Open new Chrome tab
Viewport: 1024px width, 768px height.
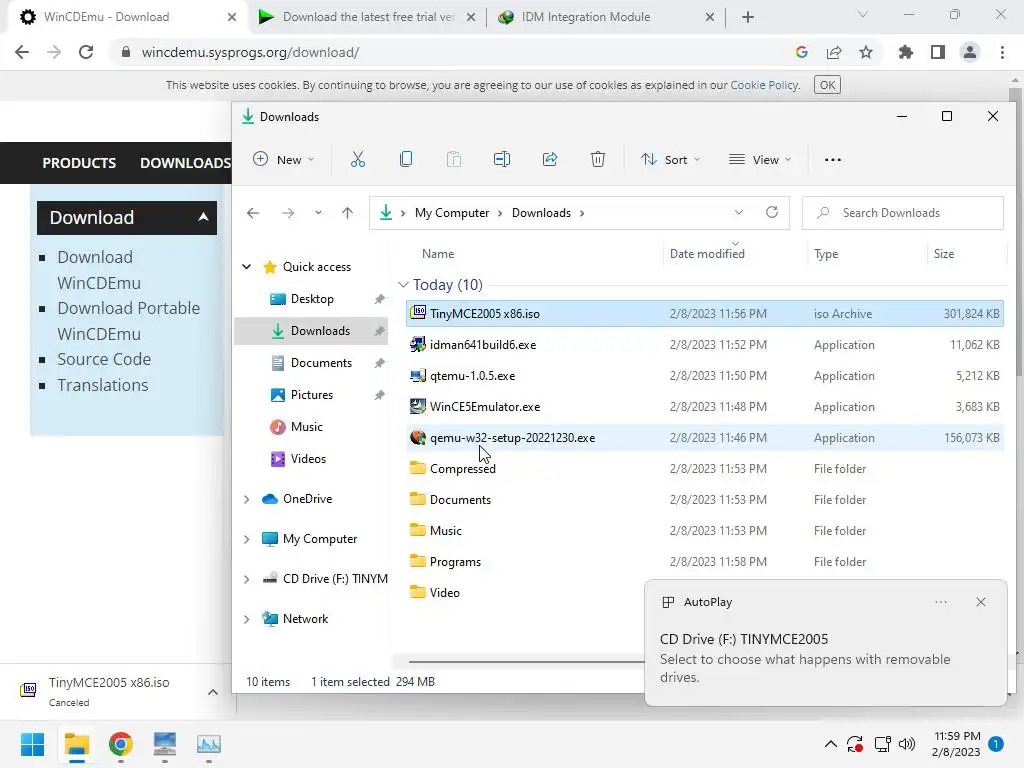(748, 17)
